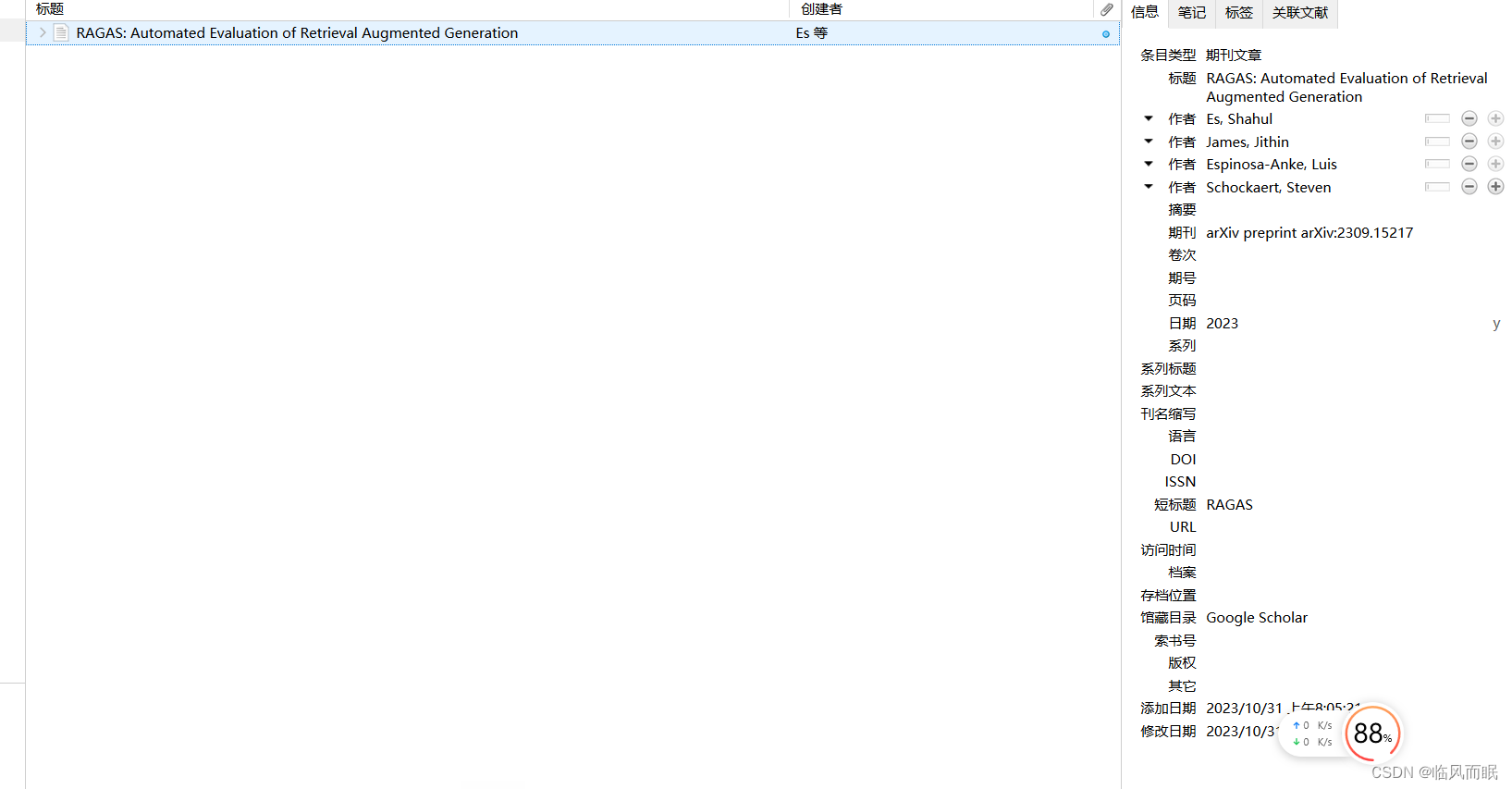The width and height of the screenshot is (1512, 789).
Task: Open creator type dropdown for Es, Shahul
Action: (1149, 118)
